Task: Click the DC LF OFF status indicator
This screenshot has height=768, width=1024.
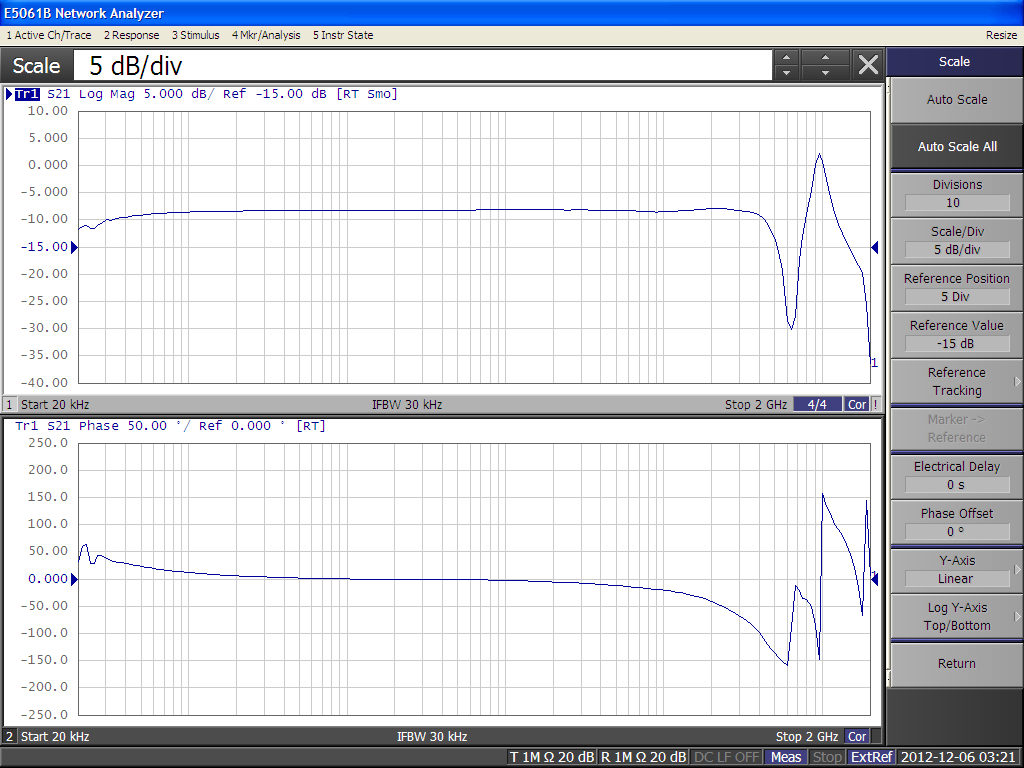Action: click(x=726, y=758)
